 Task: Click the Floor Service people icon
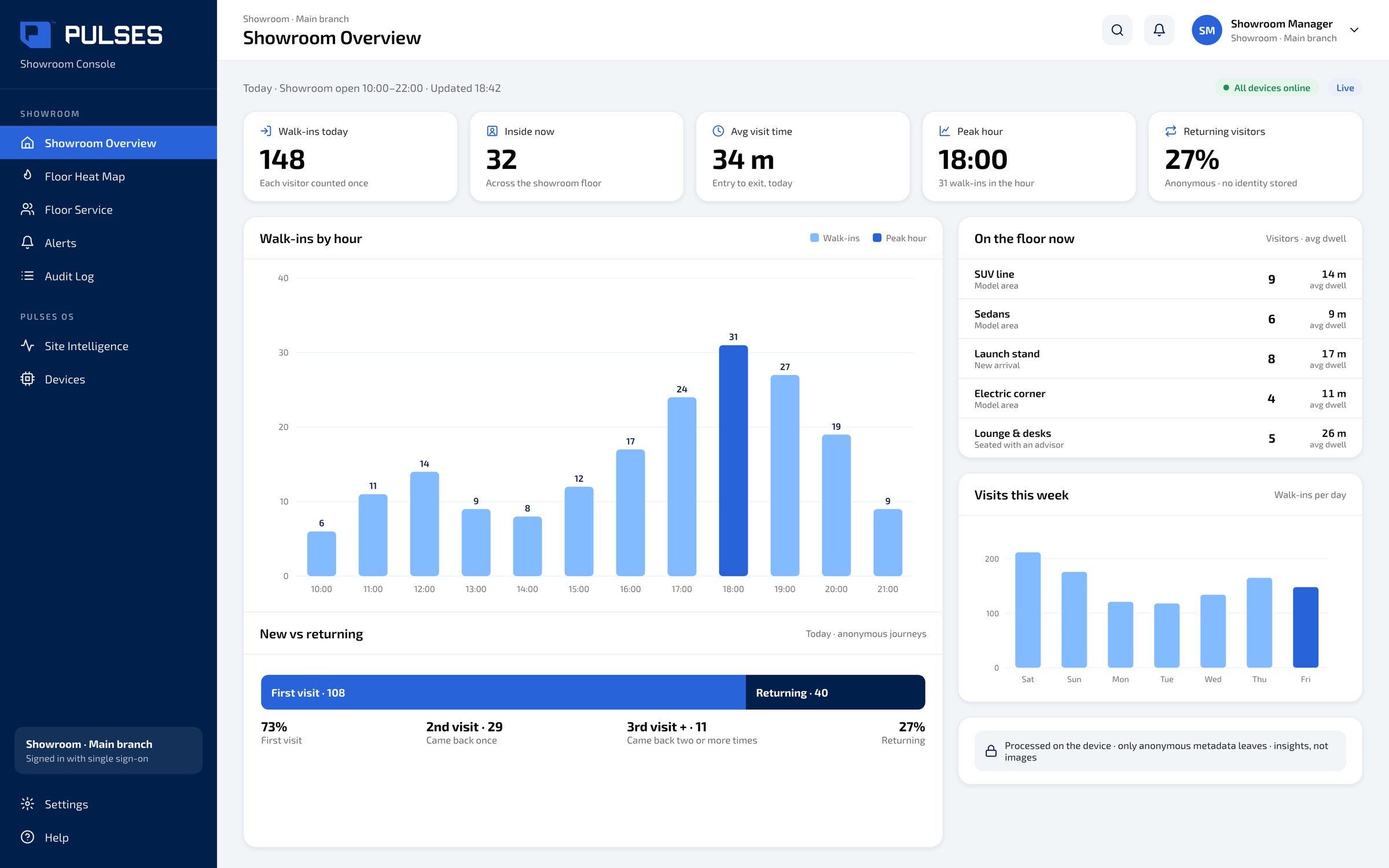[27, 209]
